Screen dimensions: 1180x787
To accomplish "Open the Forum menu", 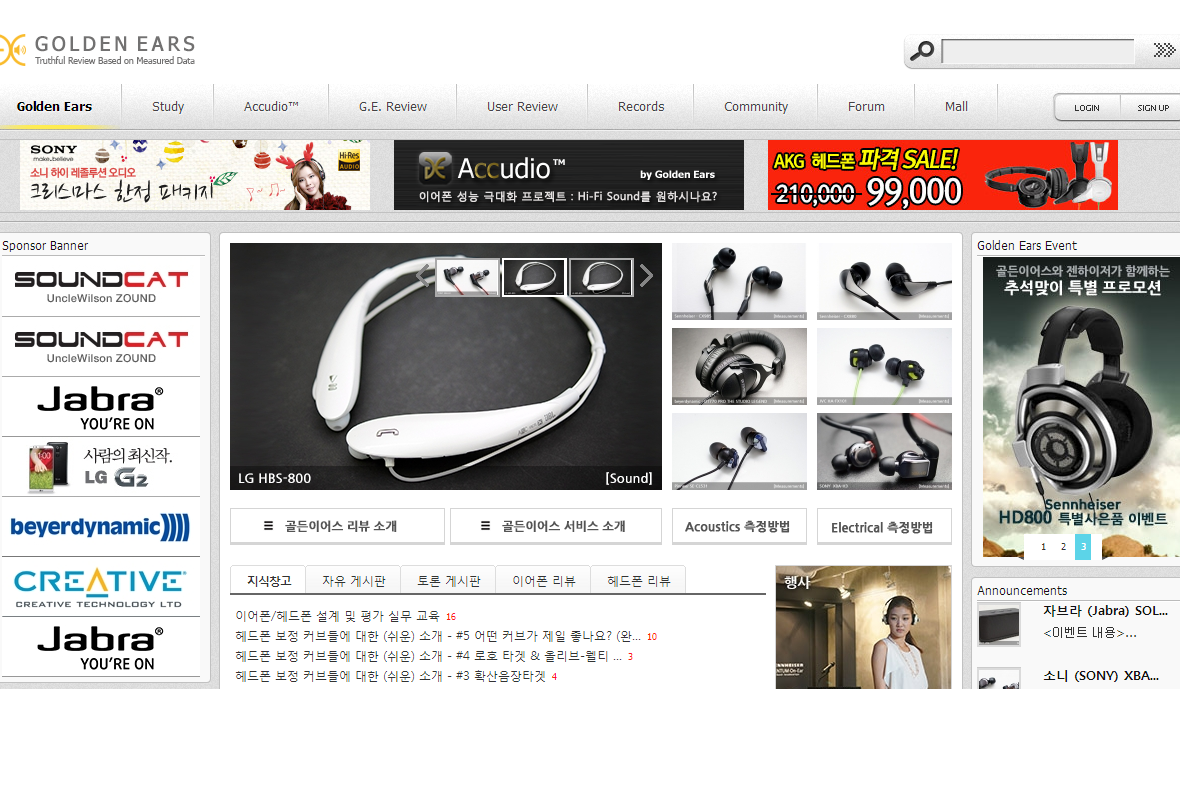I will (x=866, y=107).
